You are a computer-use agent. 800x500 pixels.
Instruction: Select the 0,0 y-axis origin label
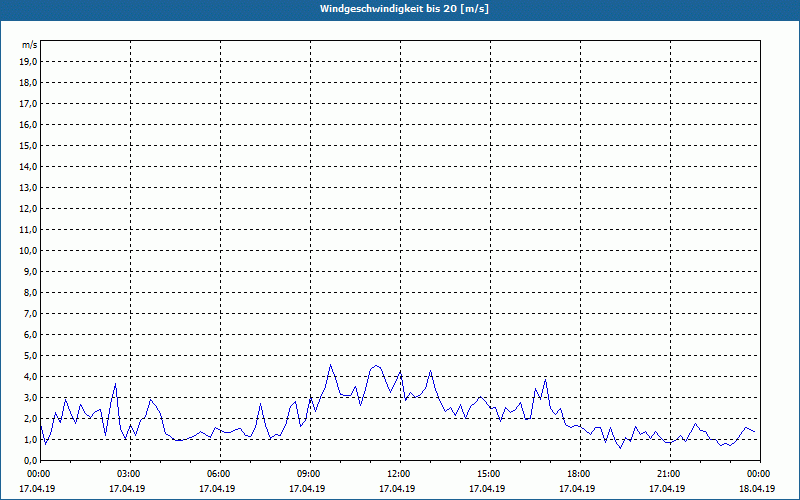(x=29, y=460)
